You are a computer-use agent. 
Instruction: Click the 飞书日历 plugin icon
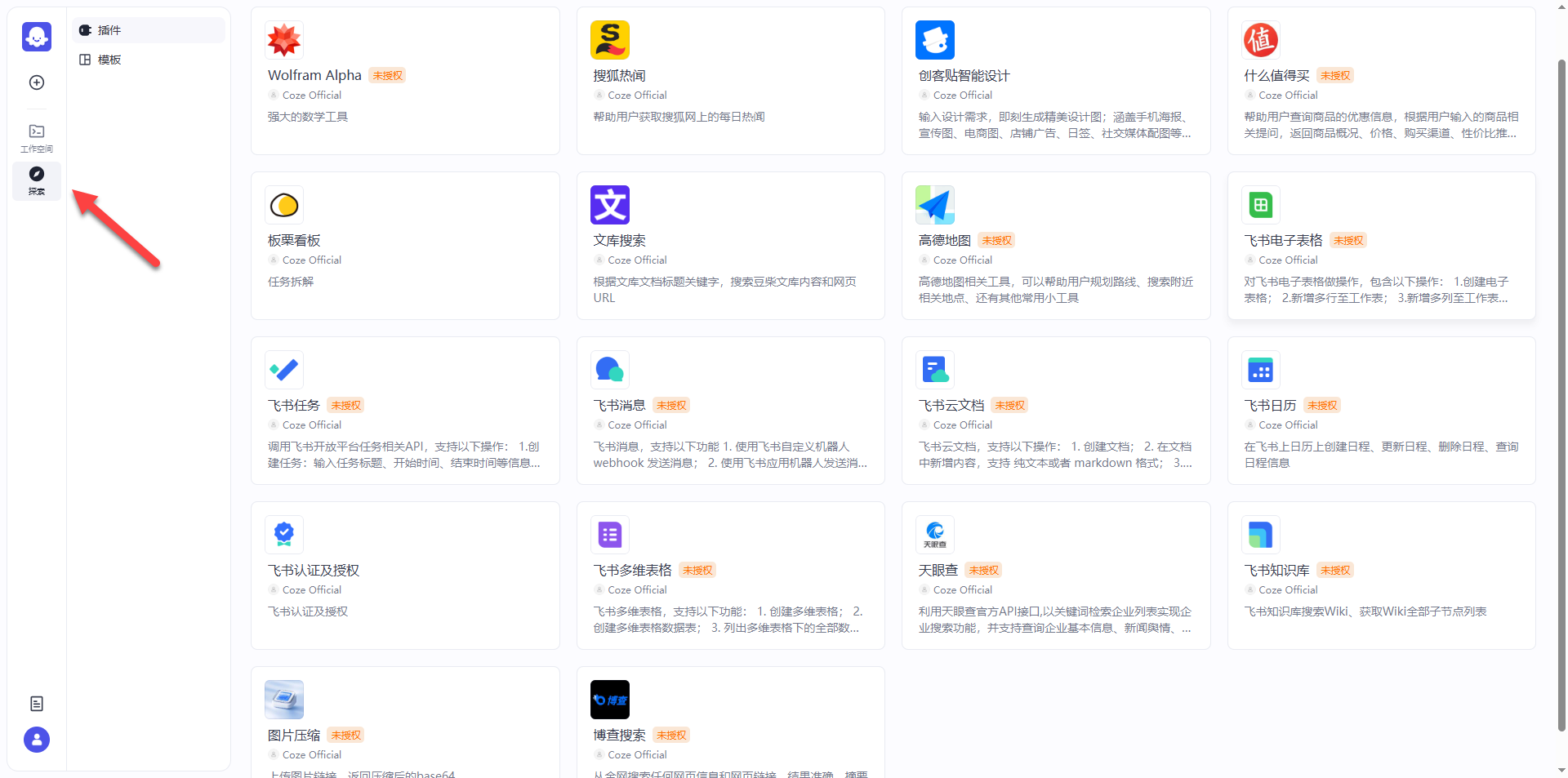click(x=1260, y=370)
